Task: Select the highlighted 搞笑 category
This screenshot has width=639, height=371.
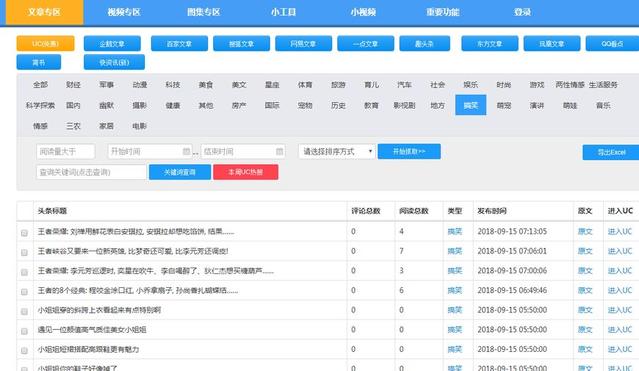Action: (471, 105)
